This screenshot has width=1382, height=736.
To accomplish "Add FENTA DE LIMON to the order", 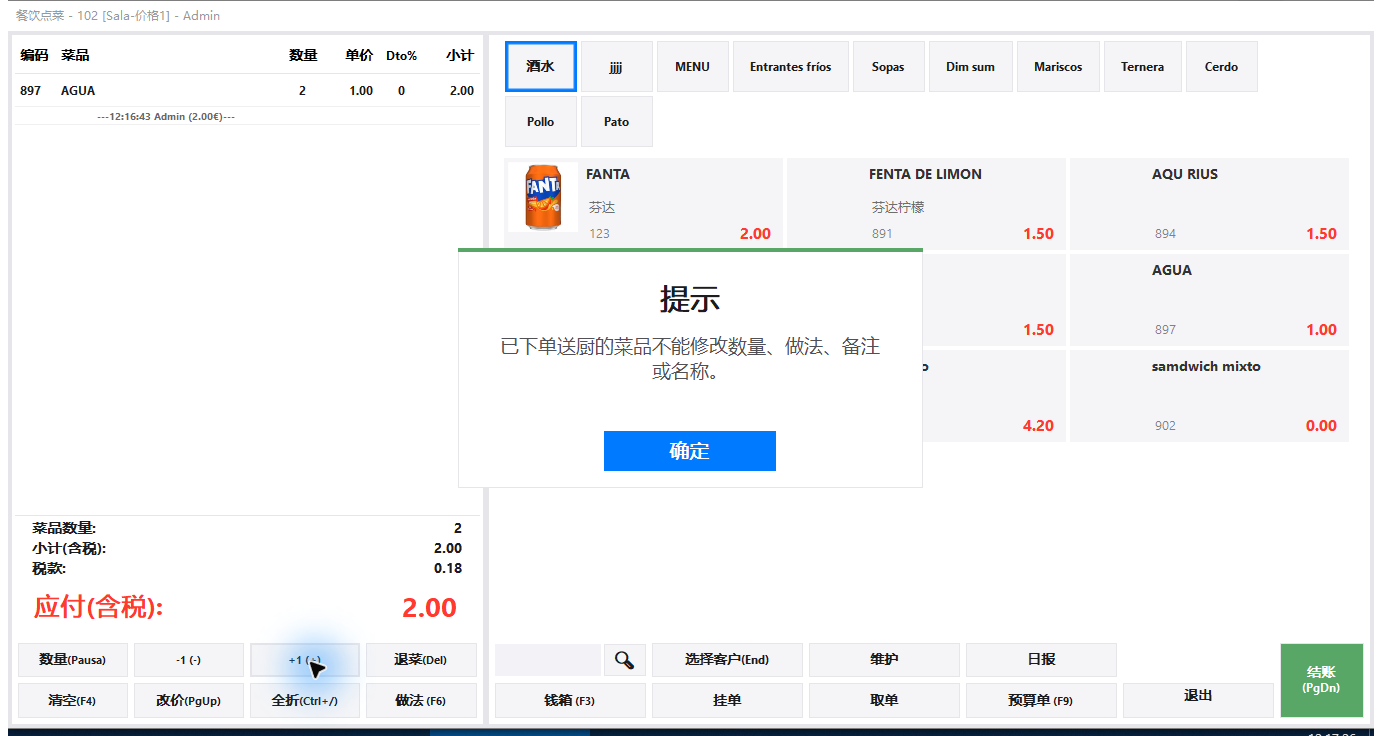I will (x=926, y=203).
